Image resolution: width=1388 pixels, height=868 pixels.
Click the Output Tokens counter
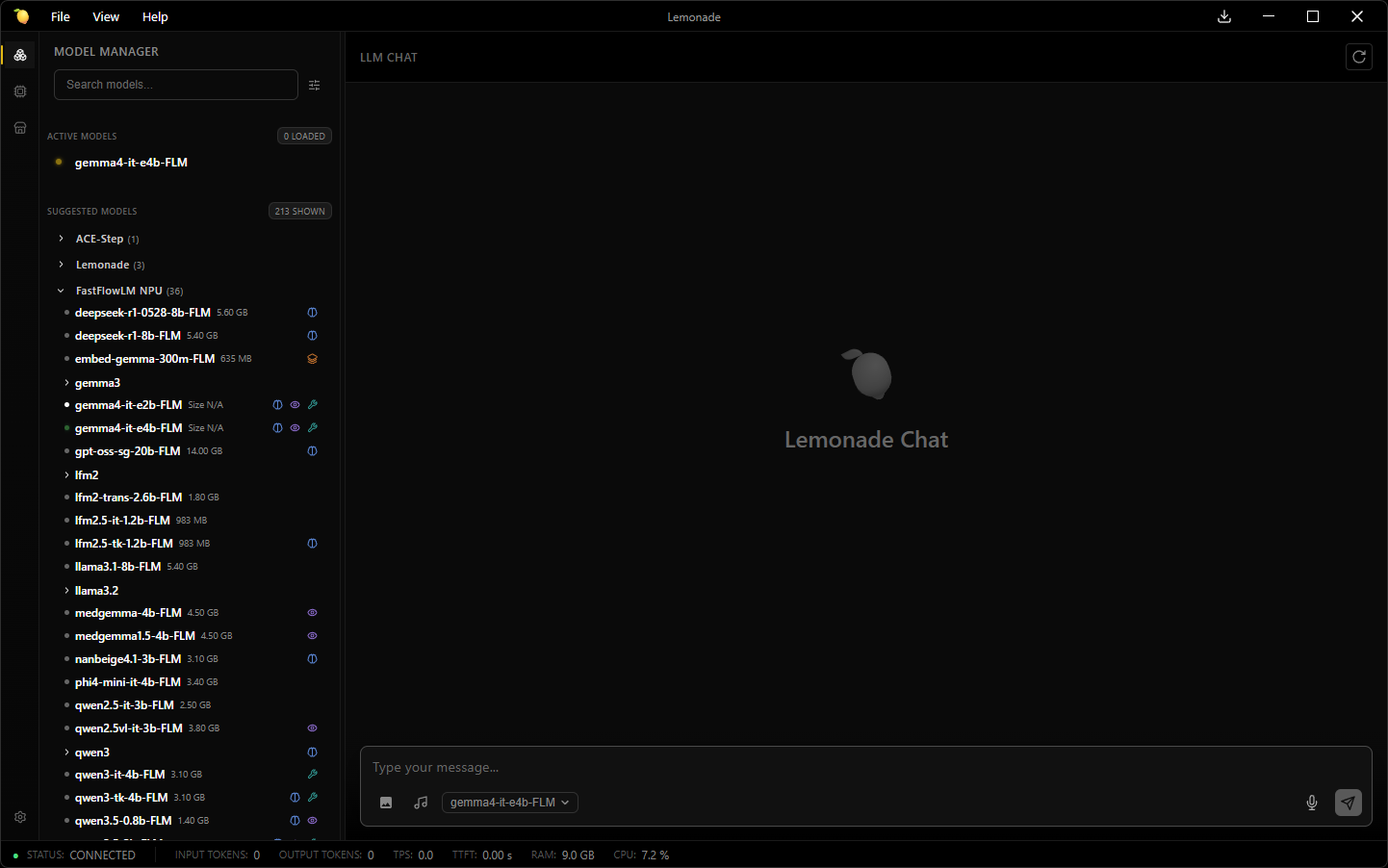[326, 855]
